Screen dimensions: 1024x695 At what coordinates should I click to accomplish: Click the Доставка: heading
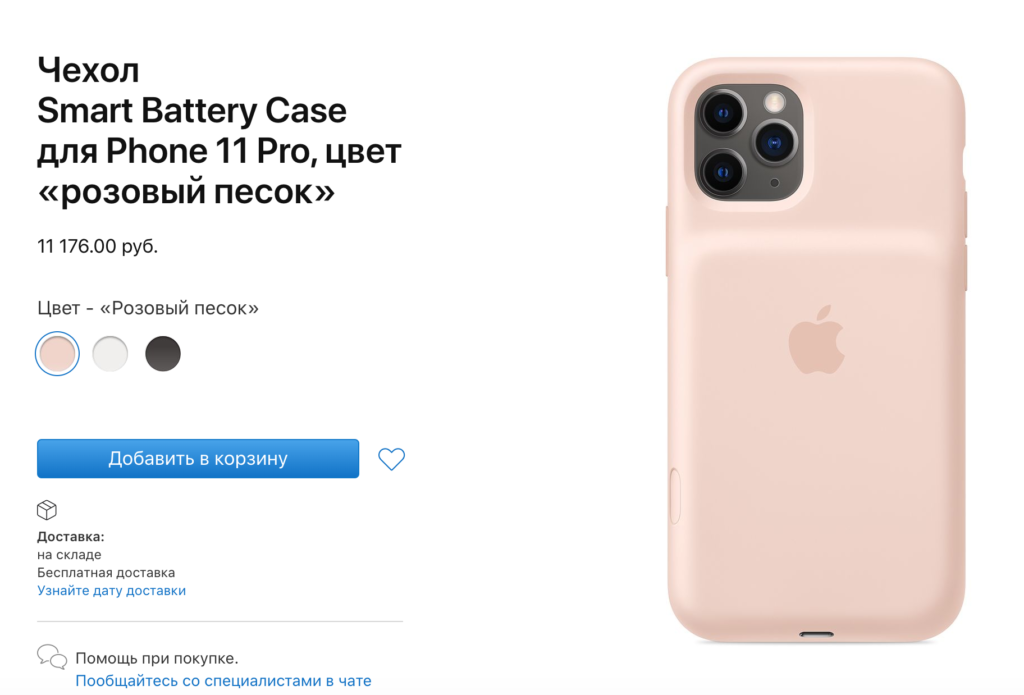[x=71, y=537]
